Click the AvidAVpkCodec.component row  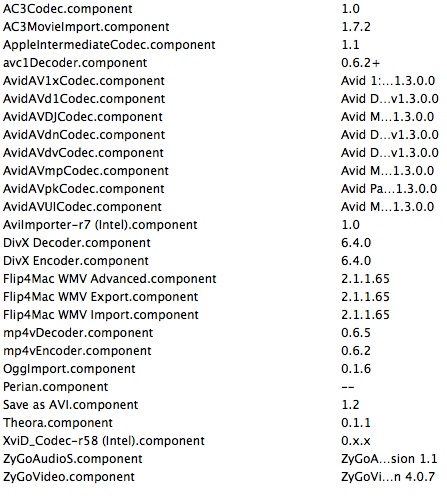(x=223, y=189)
